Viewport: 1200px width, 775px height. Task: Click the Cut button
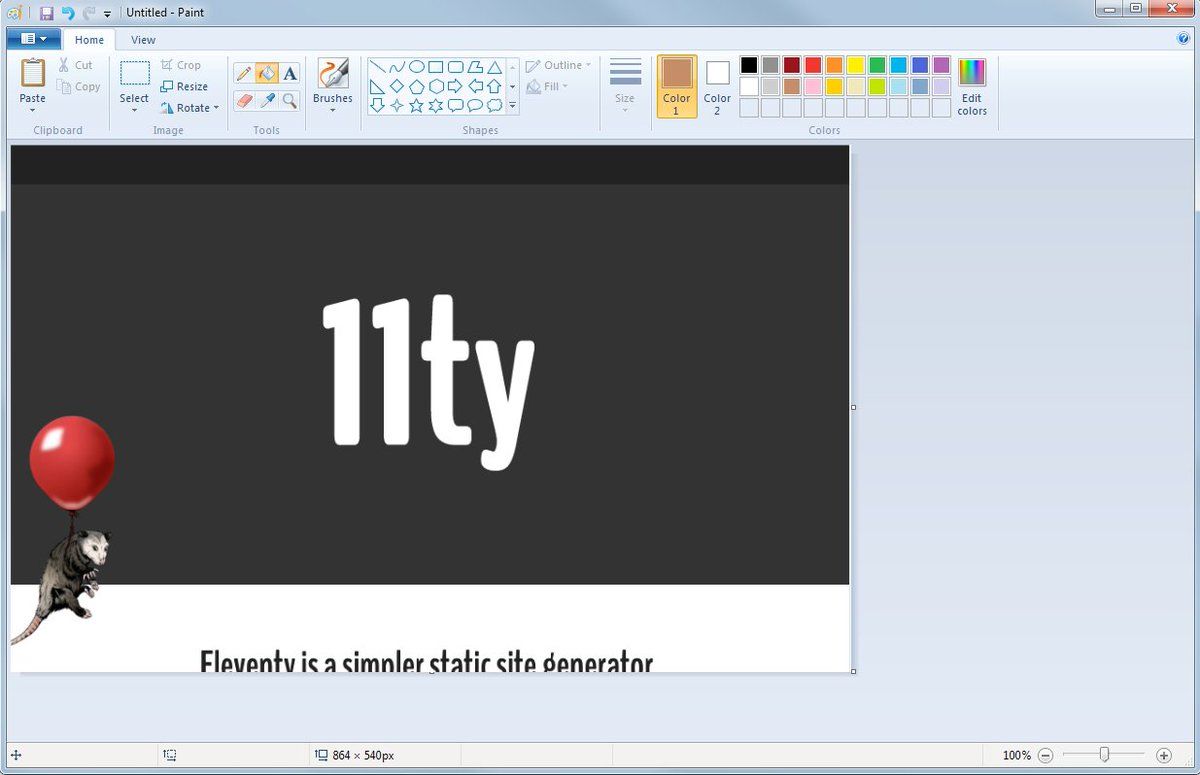tap(75, 65)
